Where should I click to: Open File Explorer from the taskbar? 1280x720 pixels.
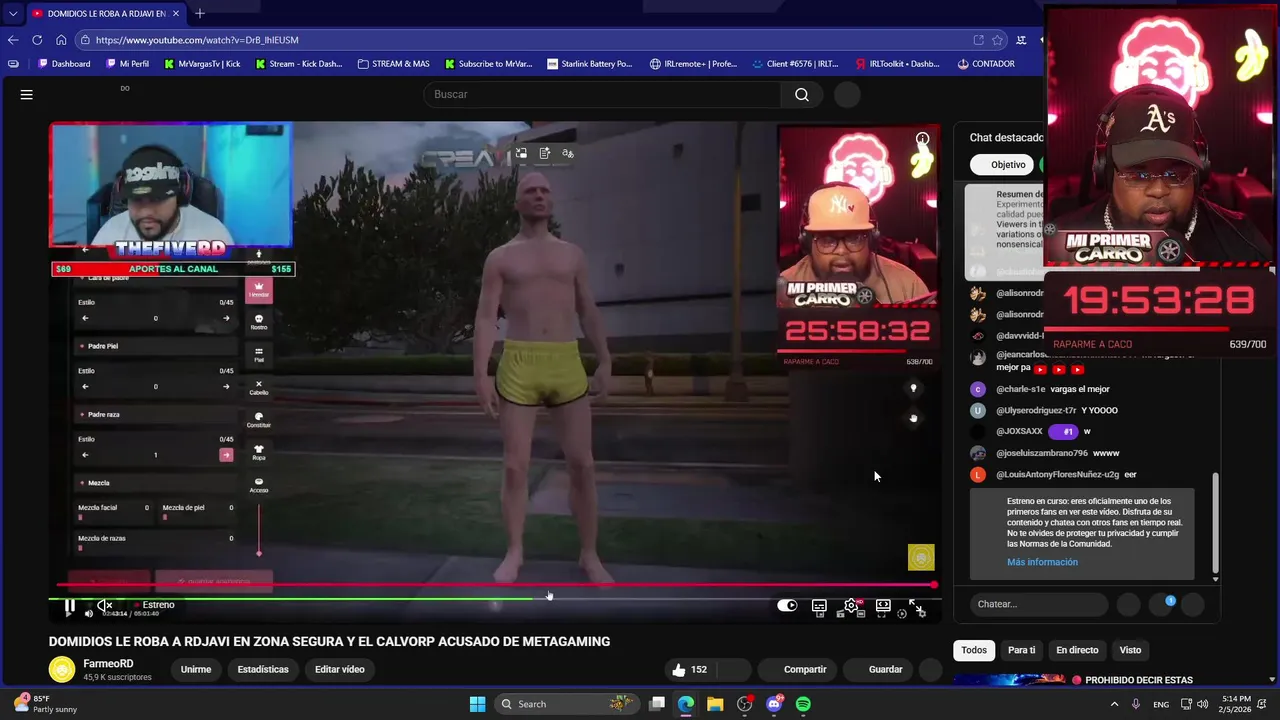(x=715, y=704)
